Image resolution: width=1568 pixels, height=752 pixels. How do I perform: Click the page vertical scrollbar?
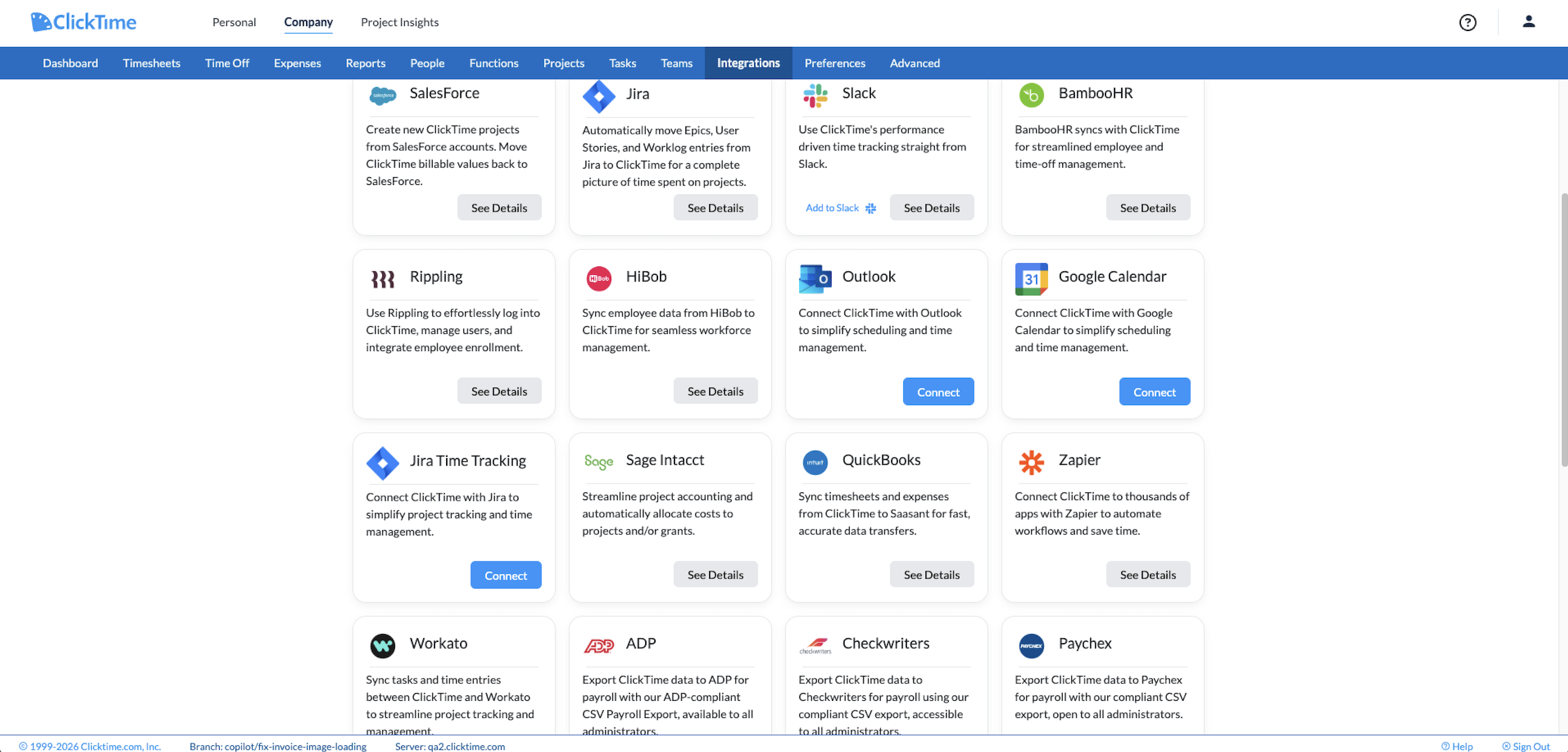point(1563,329)
